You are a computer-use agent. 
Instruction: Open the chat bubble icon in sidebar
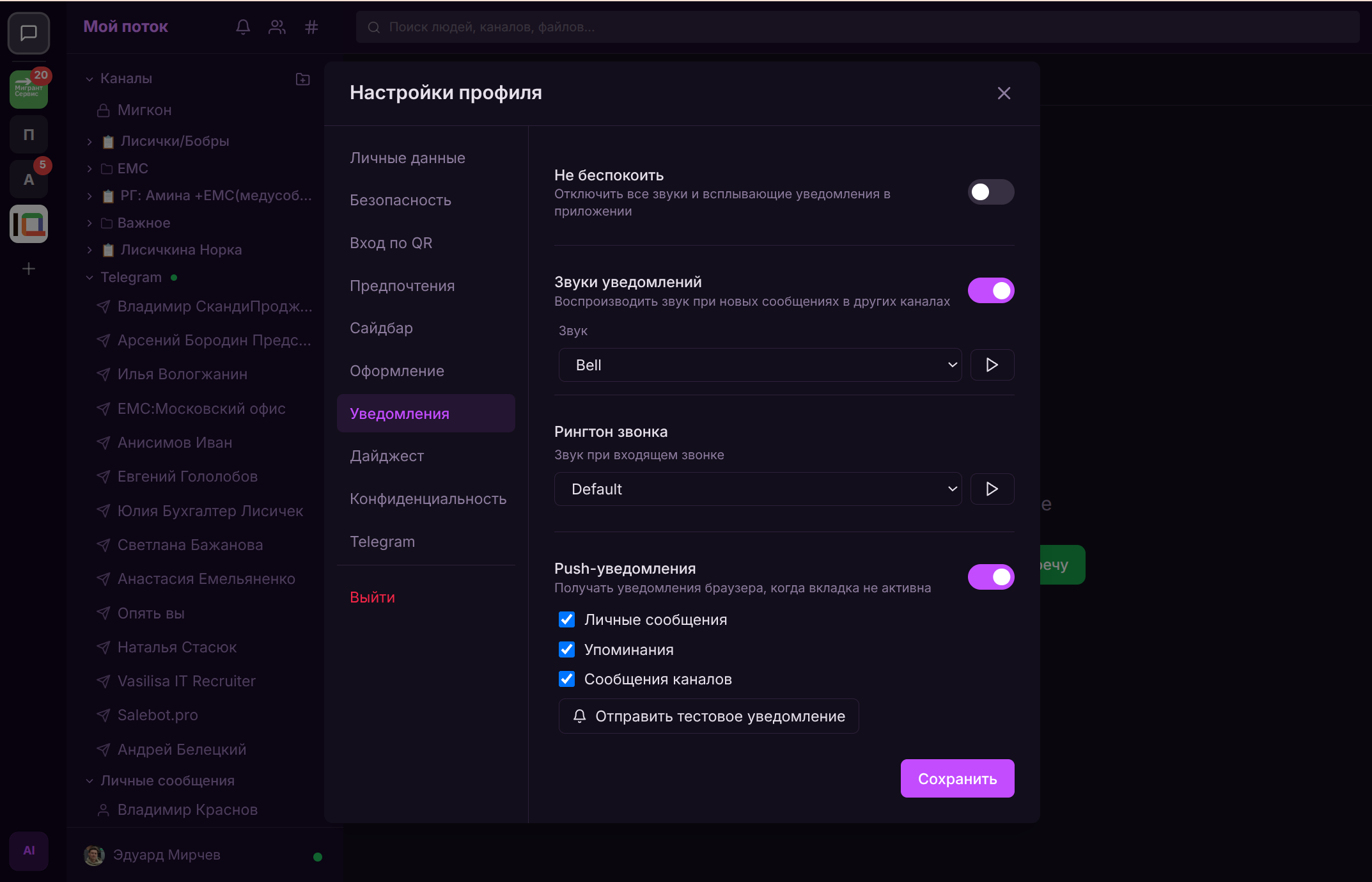tap(29, 33)
